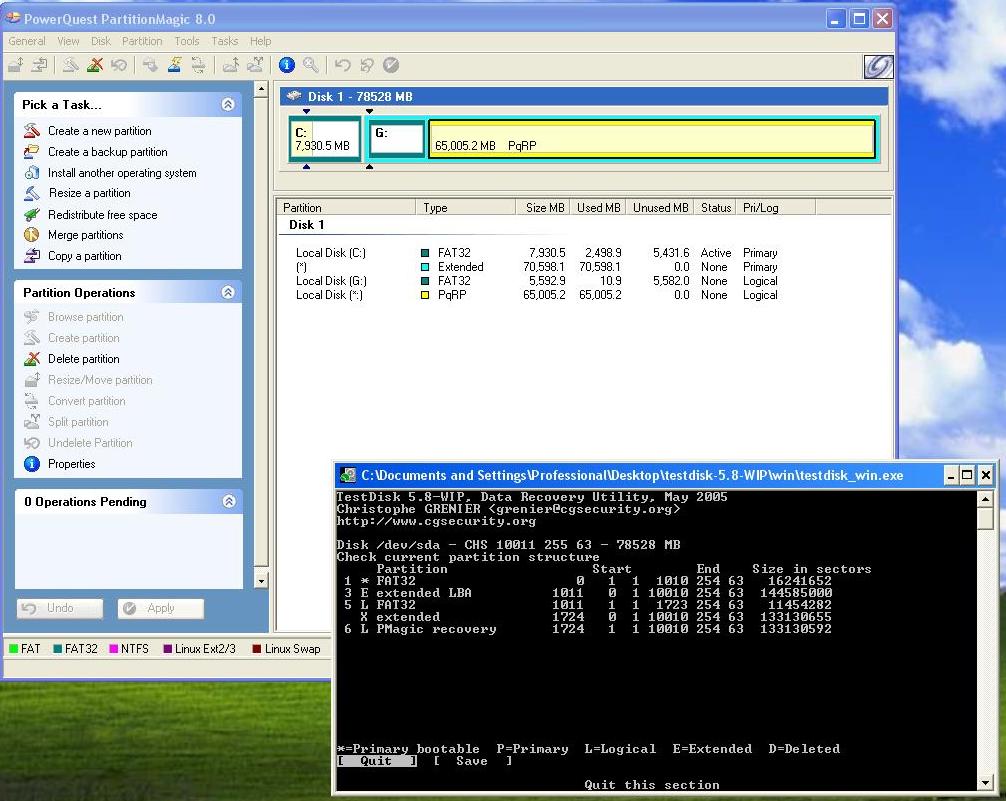Select the Local Disk (C:) row
Image resolution: width=1006 pixels, height=801 pixels.
coord(536,253)
